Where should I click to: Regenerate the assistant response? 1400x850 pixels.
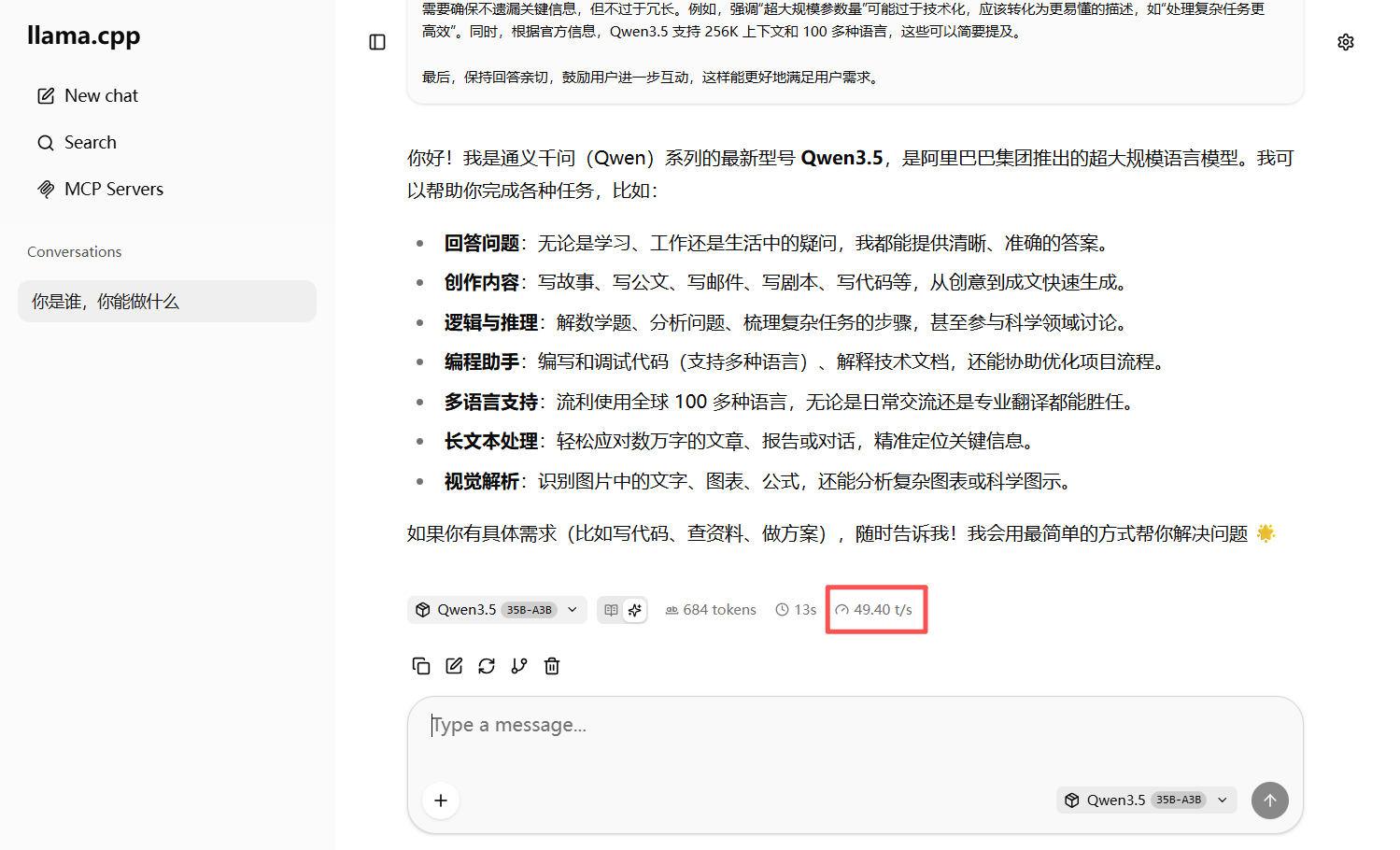coord(487,666)
